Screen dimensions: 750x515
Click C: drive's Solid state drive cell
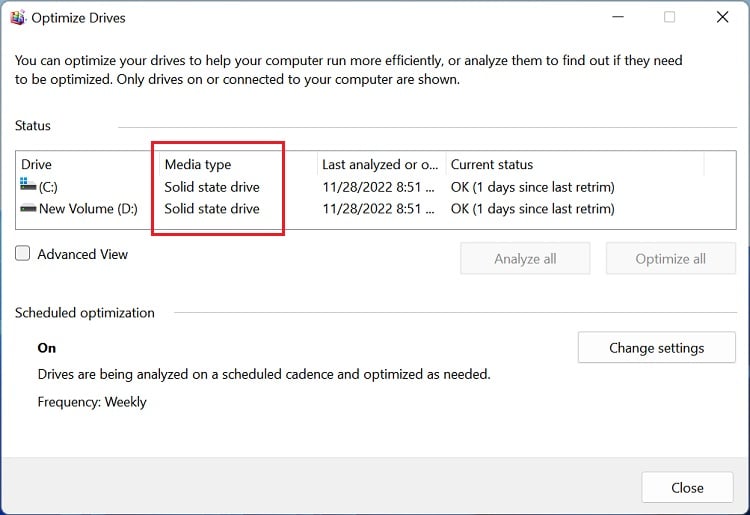[212, 187]
